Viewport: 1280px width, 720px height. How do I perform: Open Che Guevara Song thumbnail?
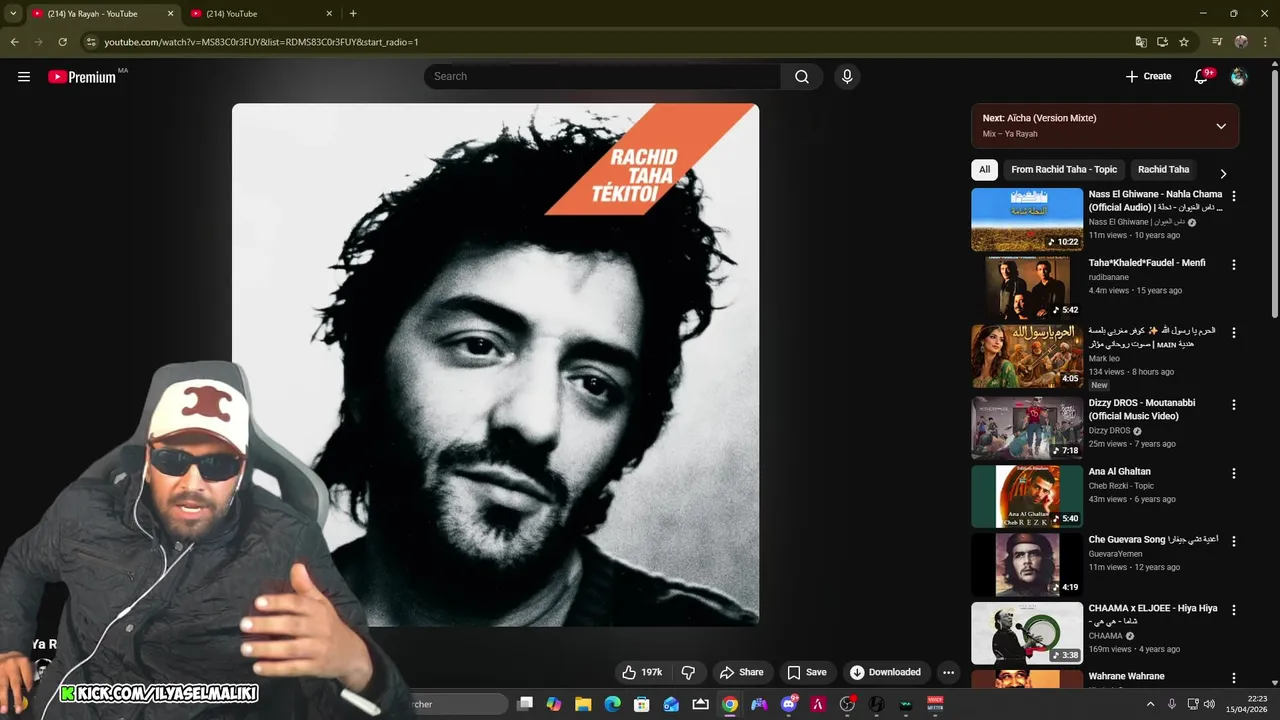click(x=1027, y=565)
